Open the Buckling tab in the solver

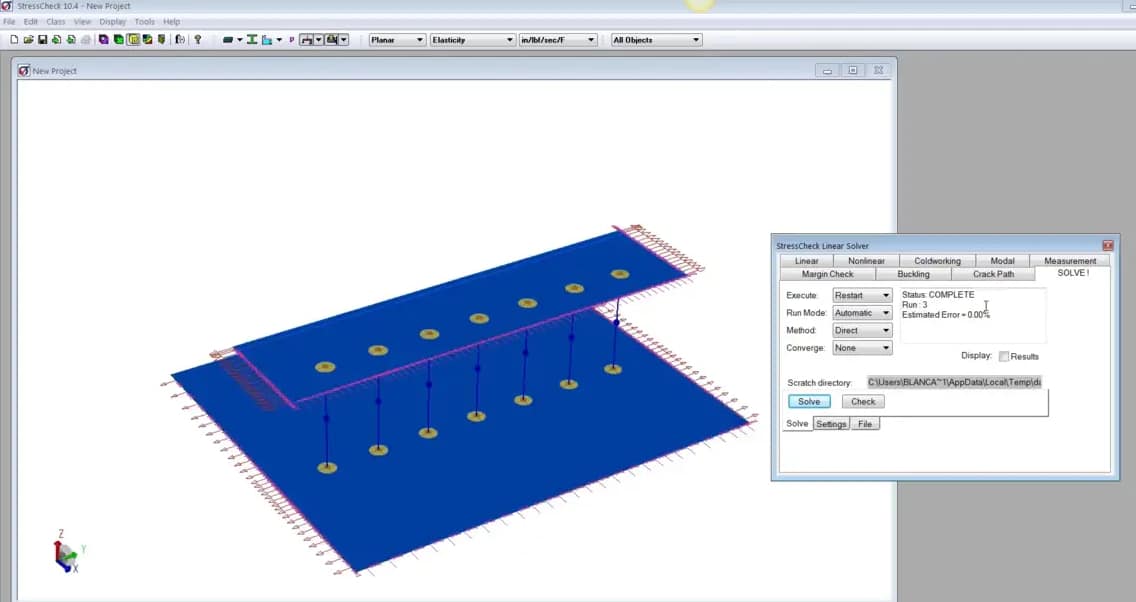point(915,273)
